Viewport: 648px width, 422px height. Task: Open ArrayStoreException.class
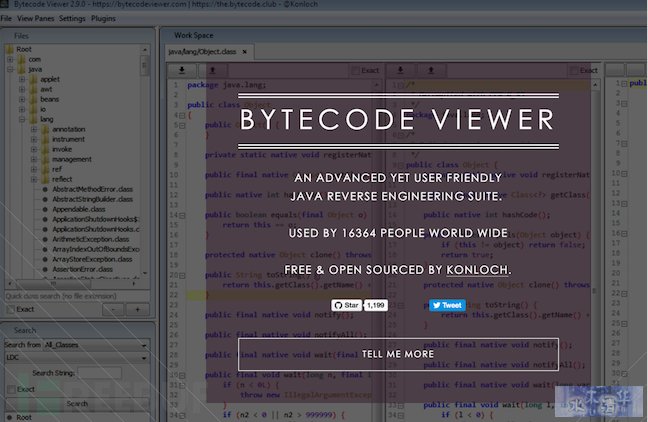92,260
